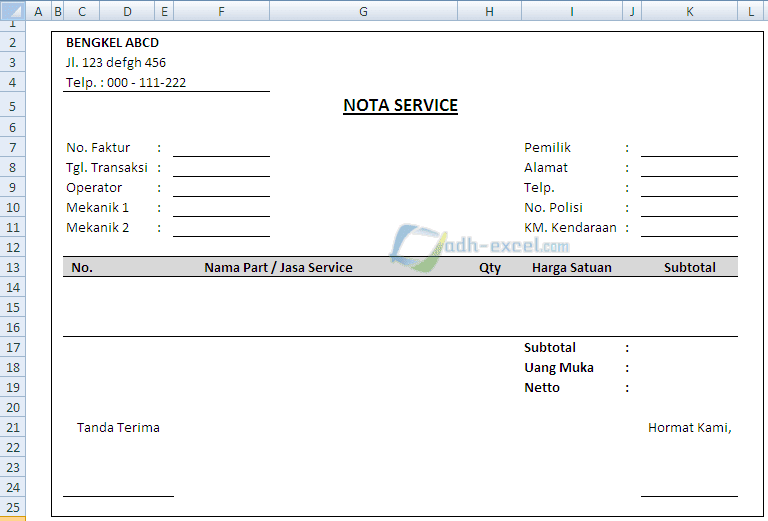Select column A header
Viewport: 768px width, 521px height.
[38, 11]
